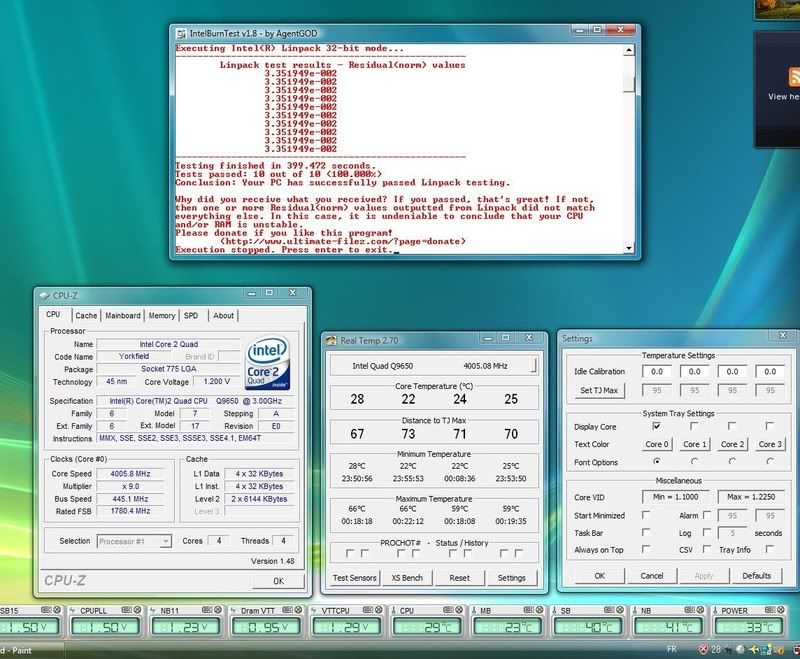Open settings icon on the CPUPLL gadget
The width and height of the screenshot is (800, 659).
tap(126, 610)
